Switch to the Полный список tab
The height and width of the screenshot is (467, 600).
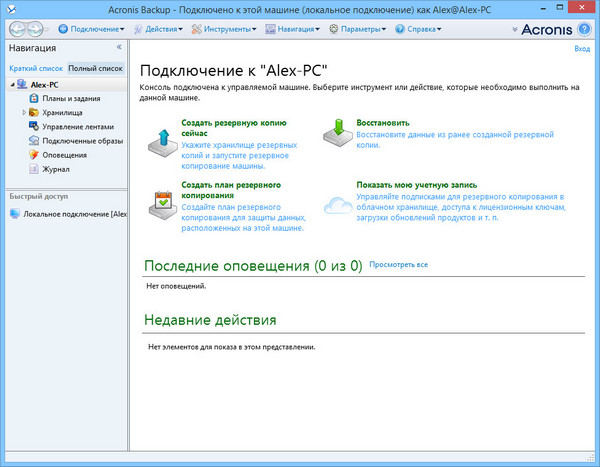(95, 68)
